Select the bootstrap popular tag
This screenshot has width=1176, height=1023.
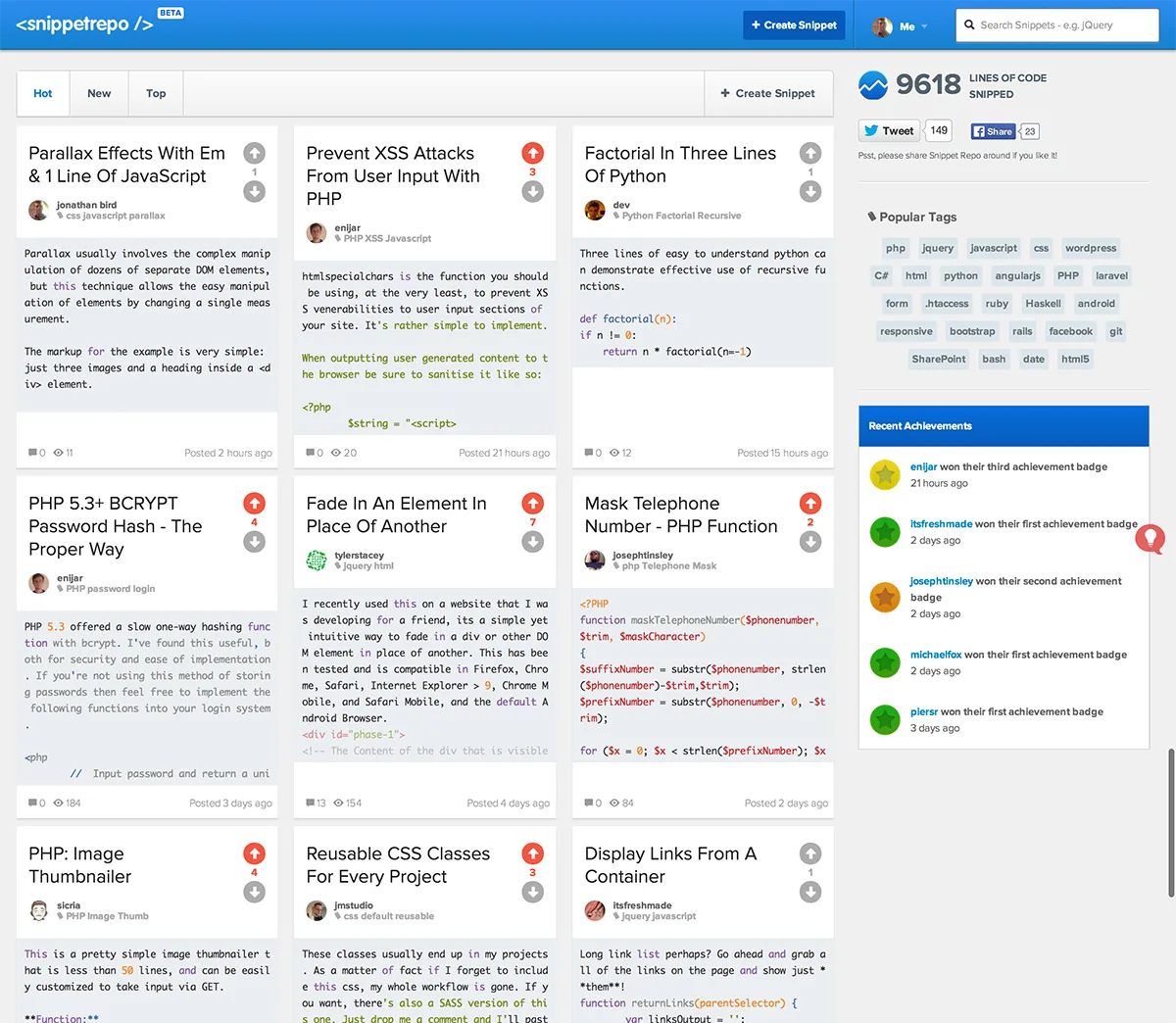coord(972,331)
